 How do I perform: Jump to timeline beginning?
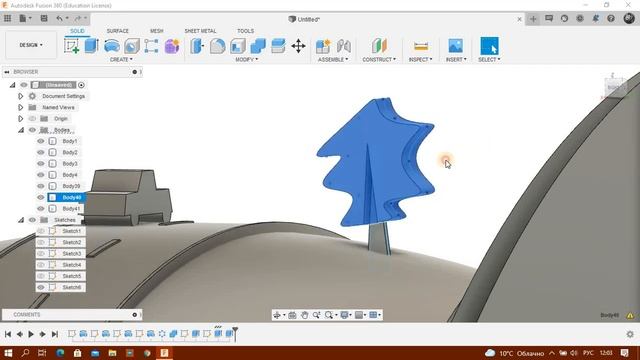8,334
